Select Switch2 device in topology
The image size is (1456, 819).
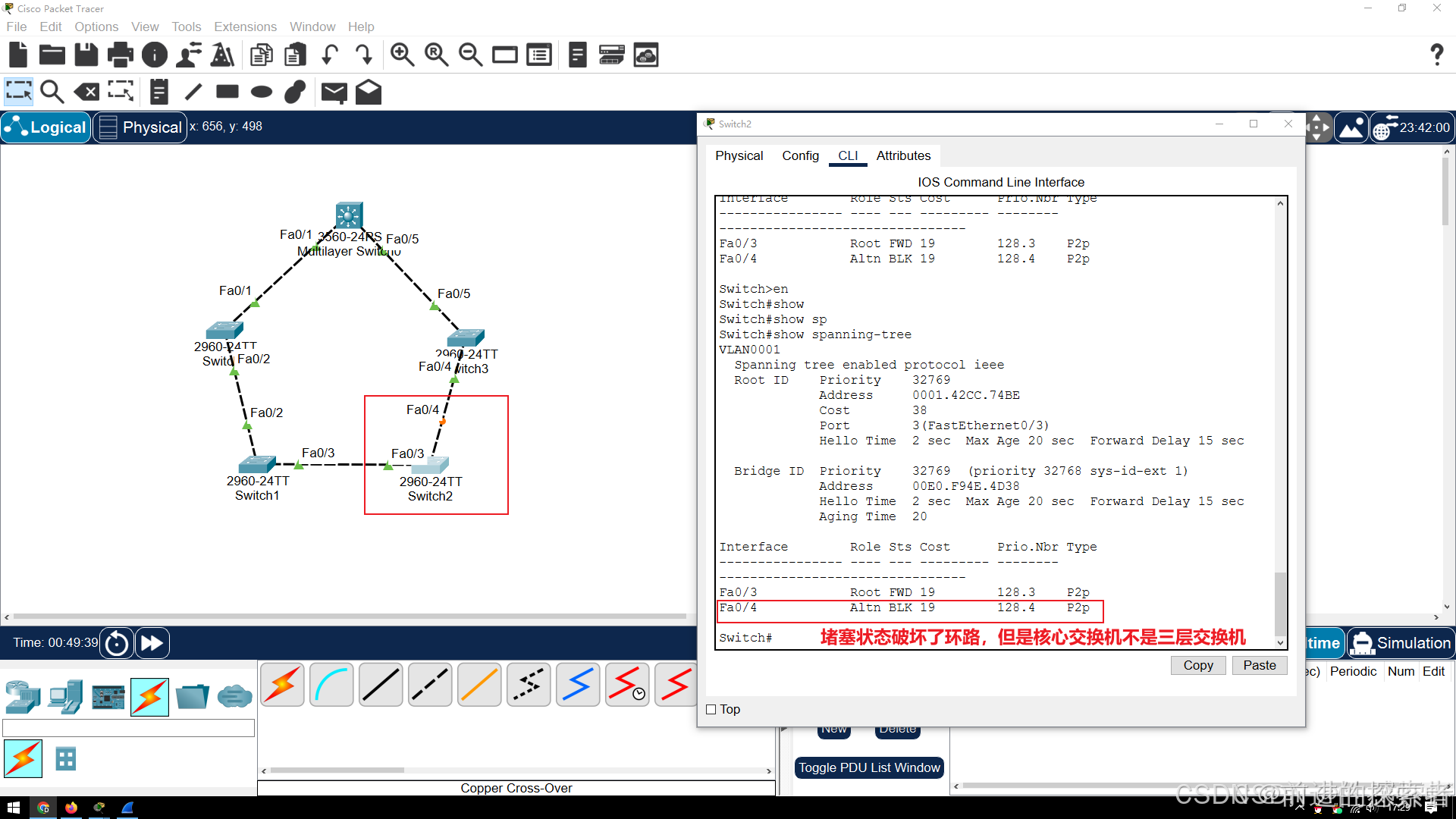pos(431,466)
